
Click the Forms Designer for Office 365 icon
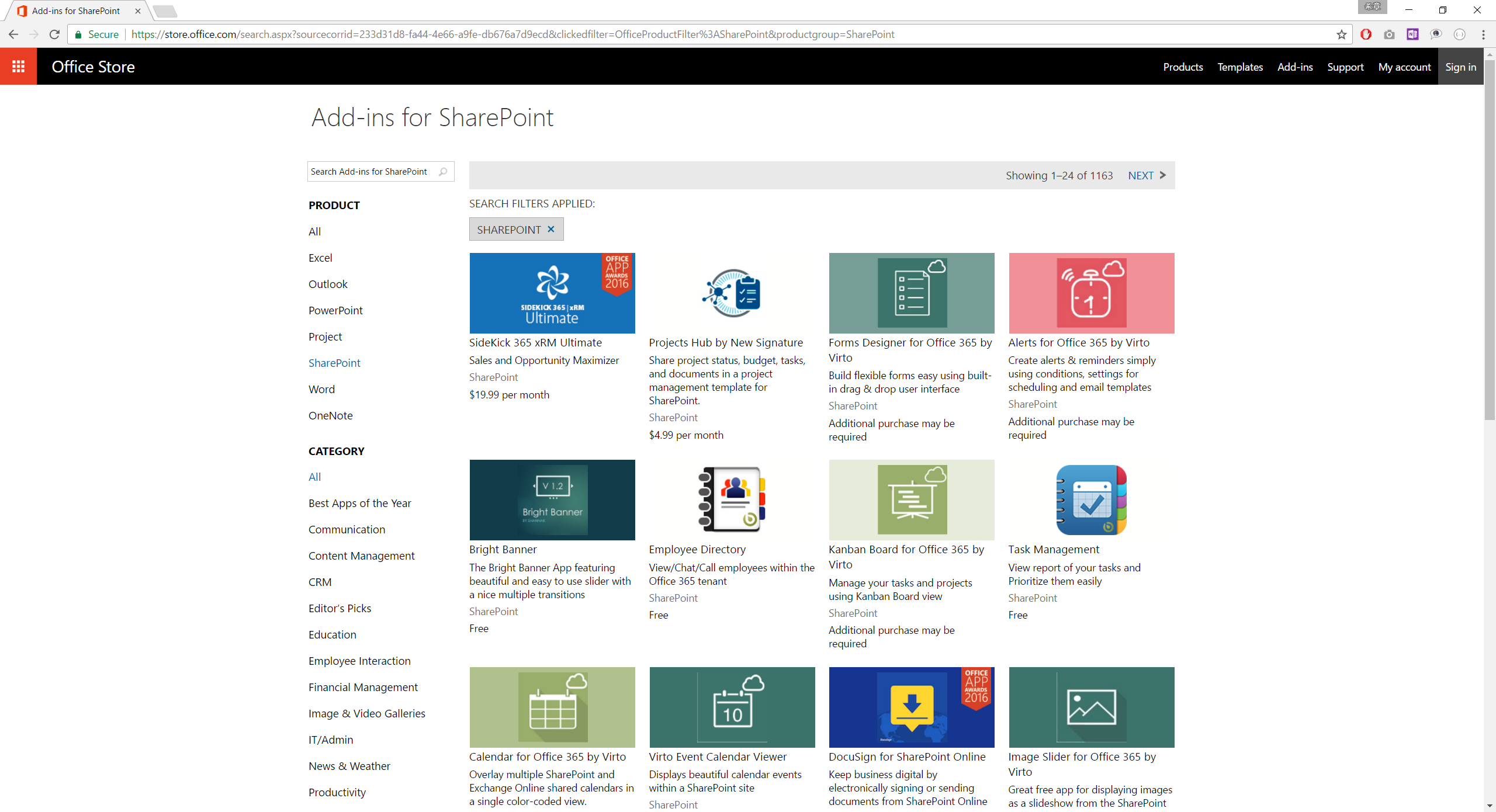pos(912,293)
